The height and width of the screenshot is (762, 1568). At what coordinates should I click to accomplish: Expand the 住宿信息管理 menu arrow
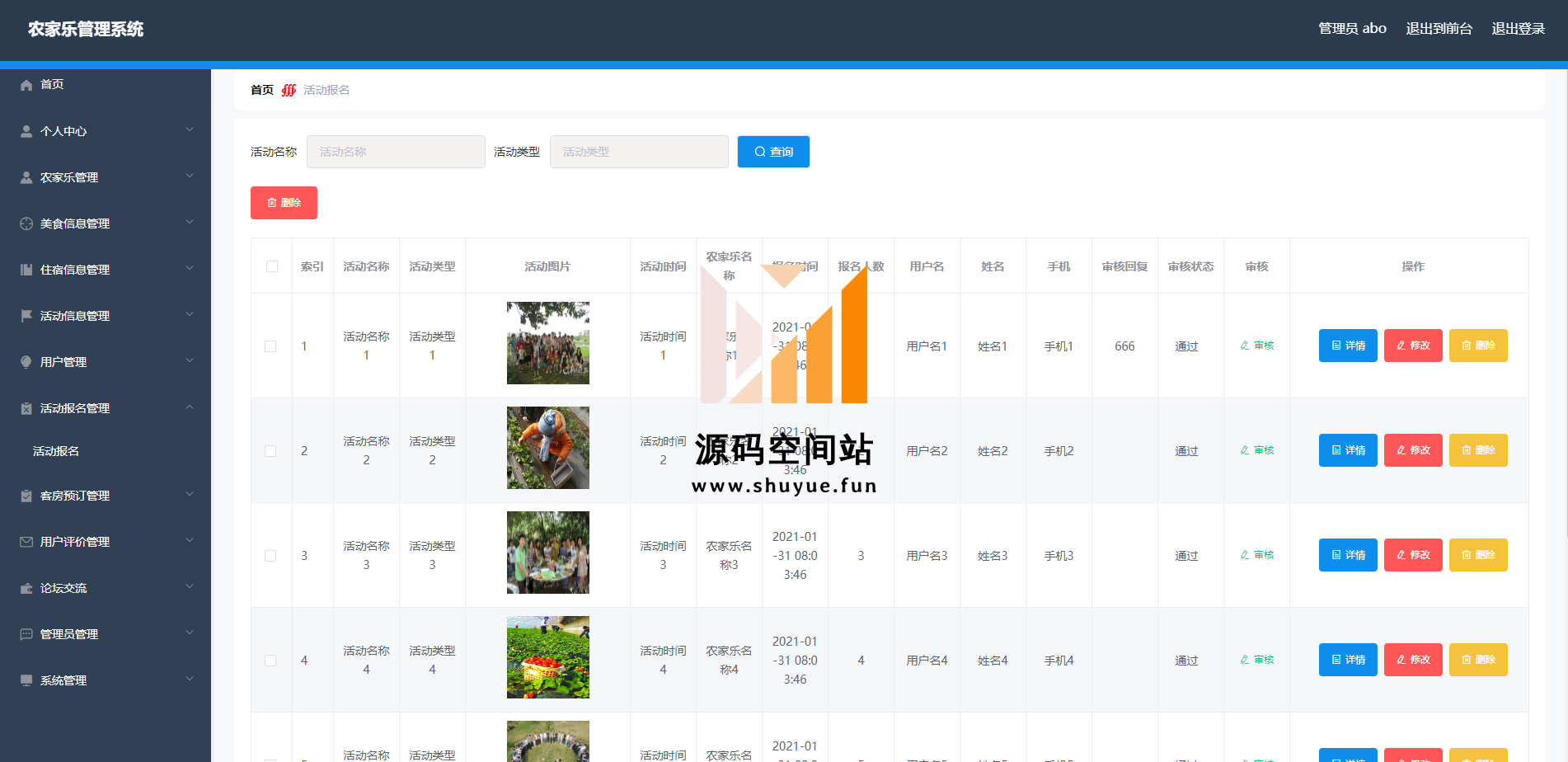pyautogui.click(x=190, y=268)
